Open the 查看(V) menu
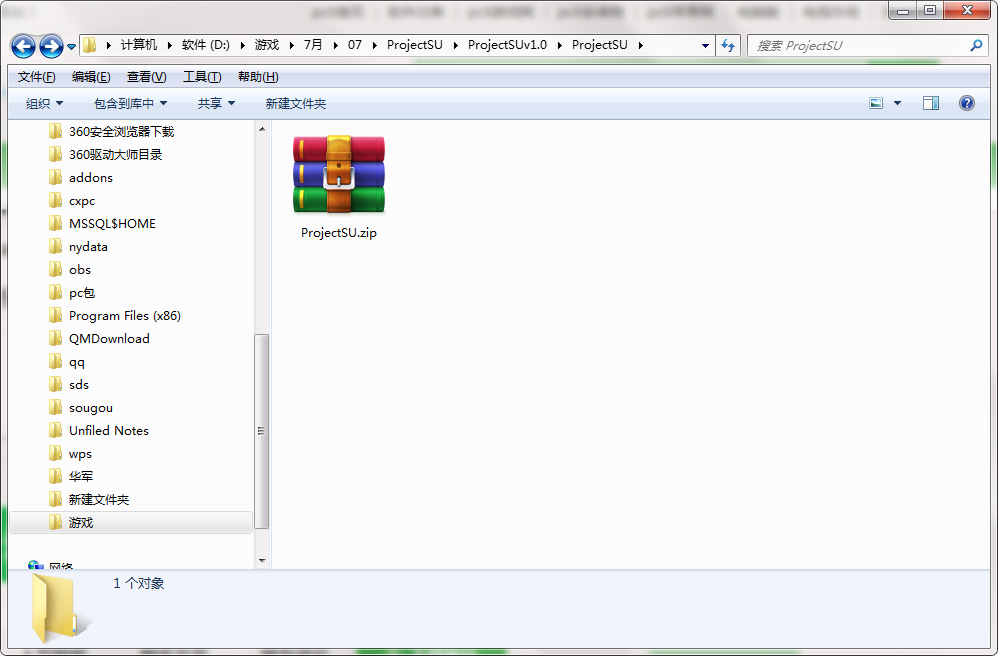The image size is (998, 656). 146,77
